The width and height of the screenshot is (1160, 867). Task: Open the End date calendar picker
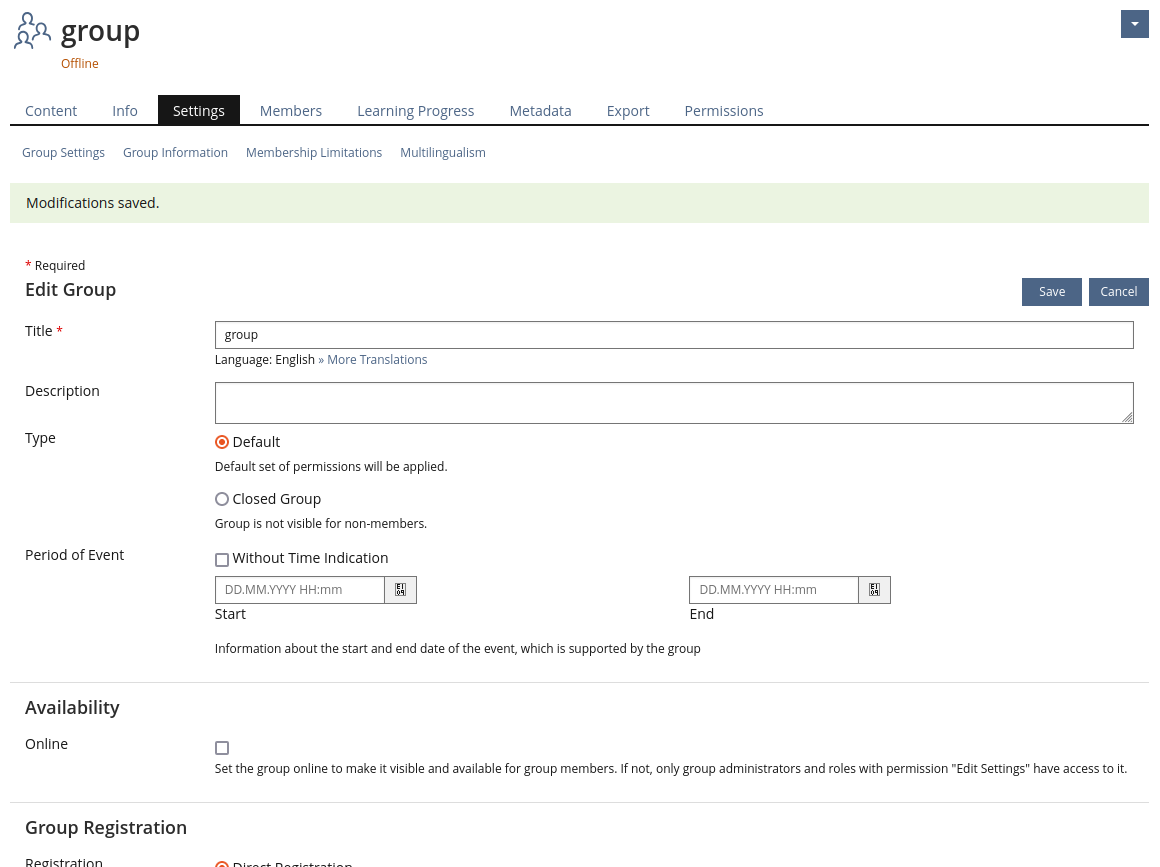click(x=874, y=590)
